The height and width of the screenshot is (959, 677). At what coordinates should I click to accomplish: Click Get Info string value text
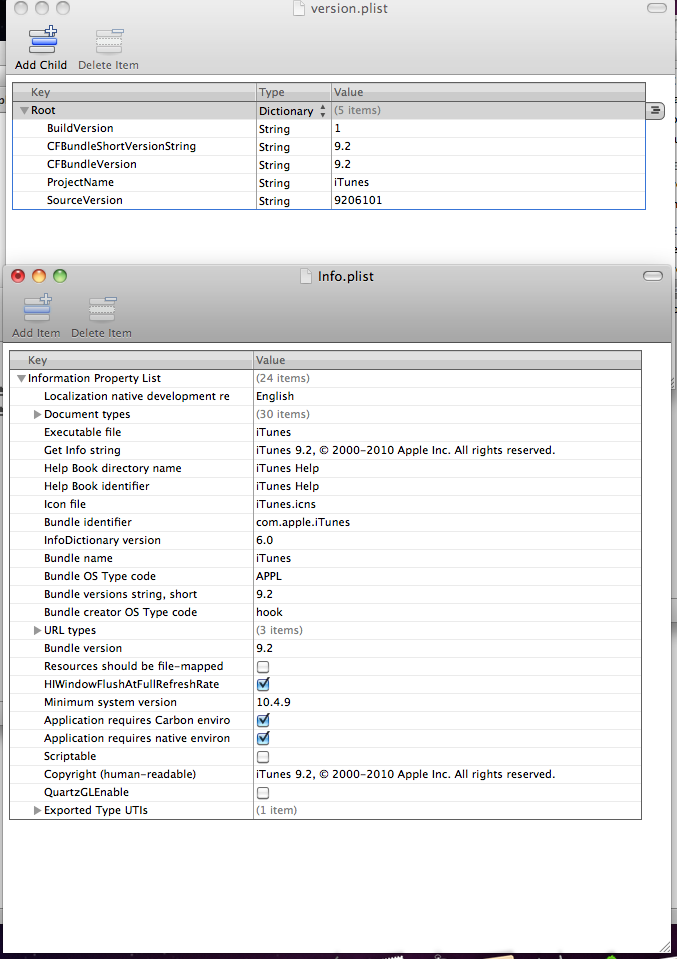coord(405,450)
